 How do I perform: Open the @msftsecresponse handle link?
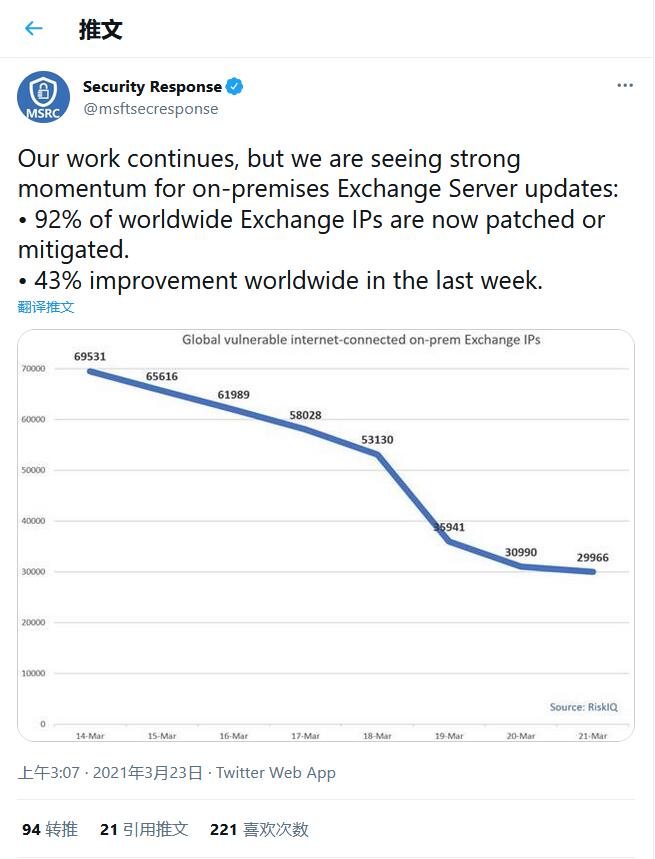[x=150, y=109]
